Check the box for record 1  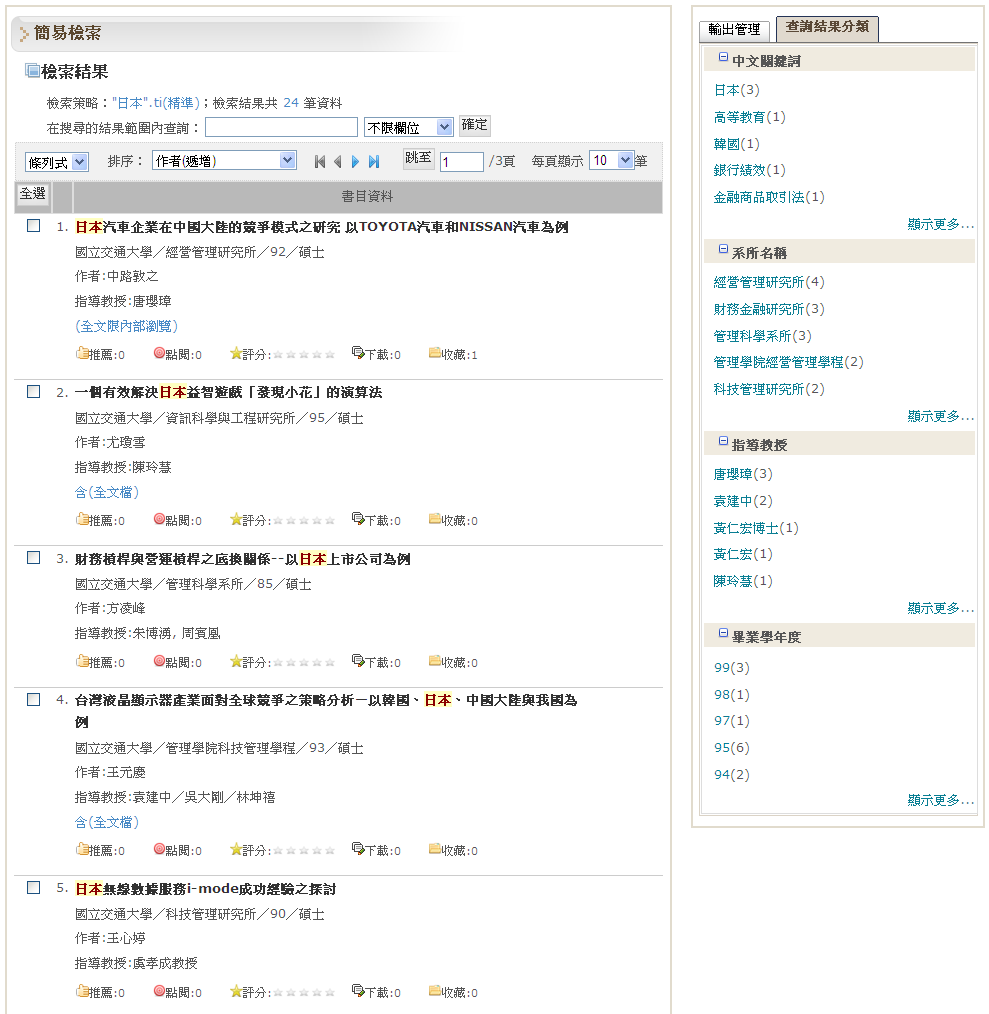(x=33, y=226)
